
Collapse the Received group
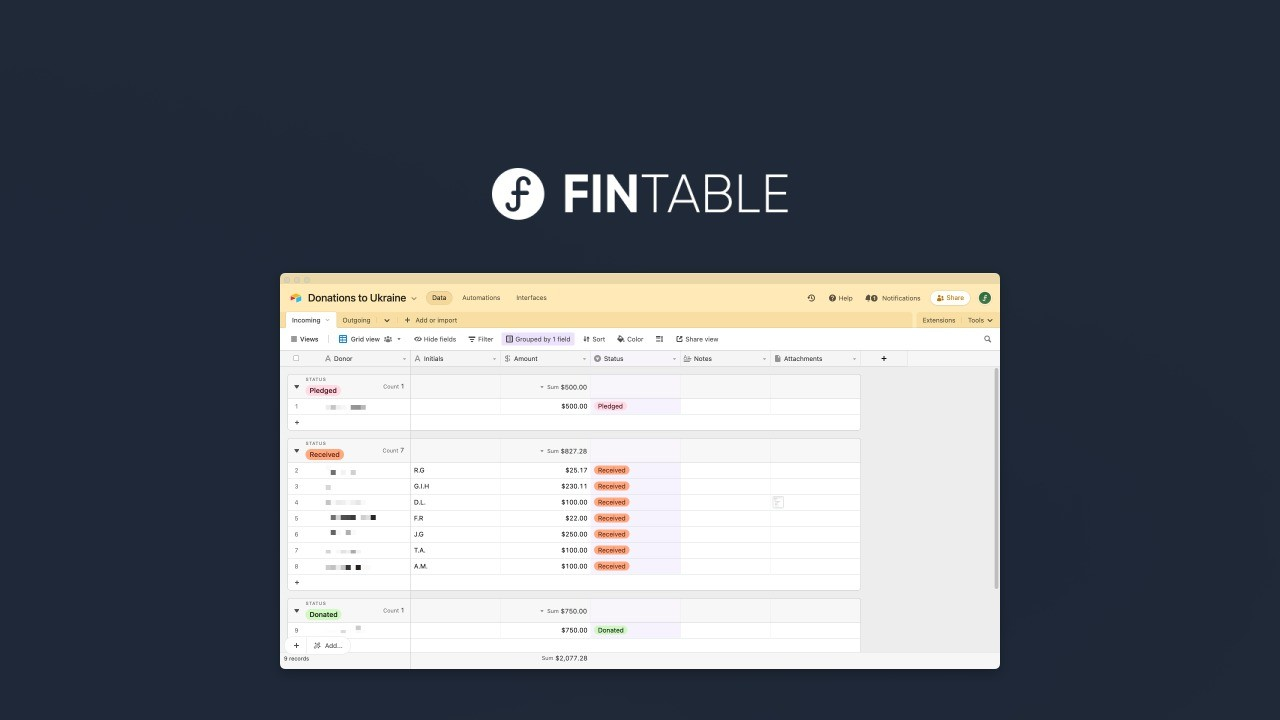tap(297, 450)
